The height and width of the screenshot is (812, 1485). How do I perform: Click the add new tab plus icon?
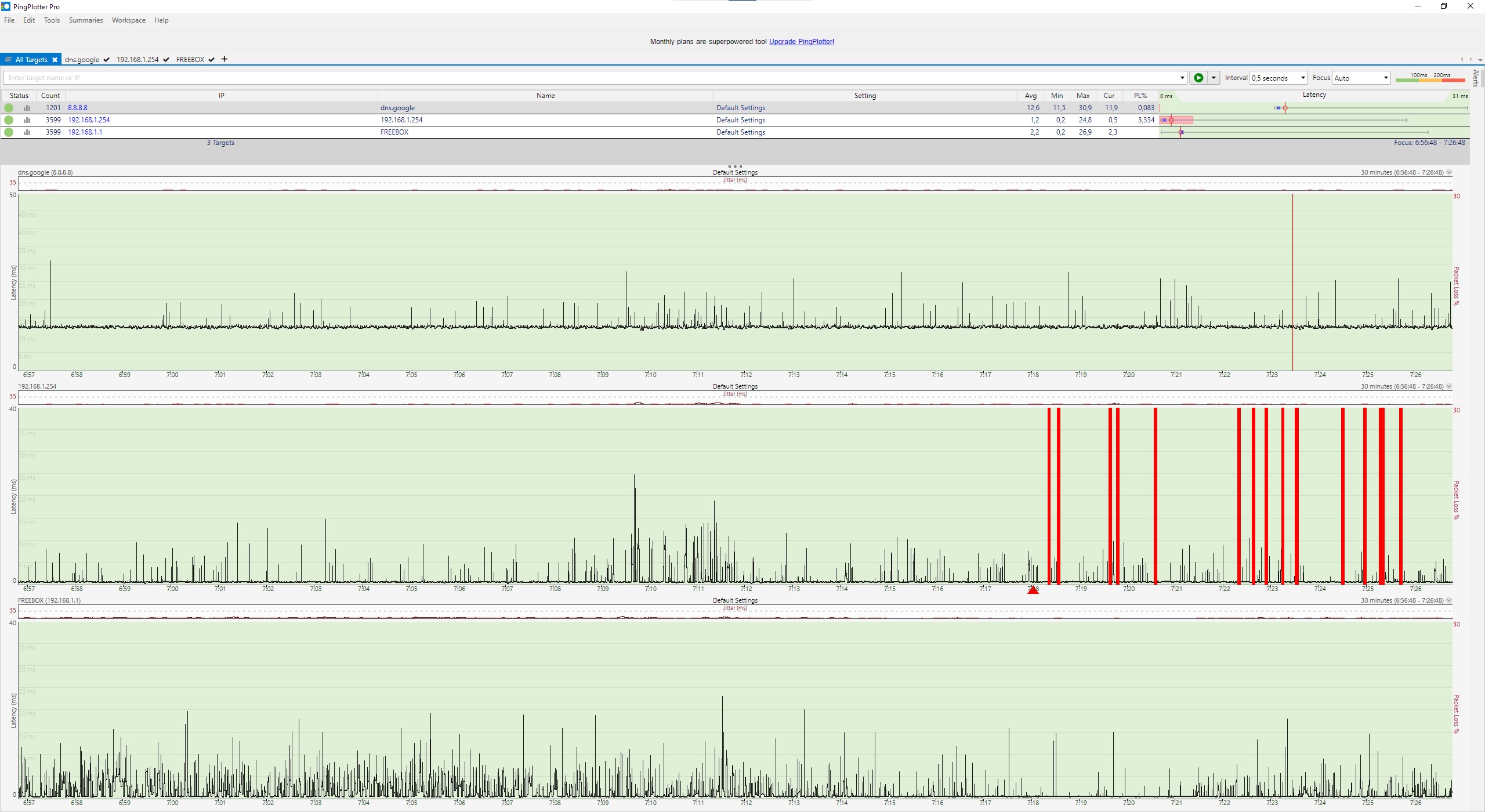click(x=224, y=59)
